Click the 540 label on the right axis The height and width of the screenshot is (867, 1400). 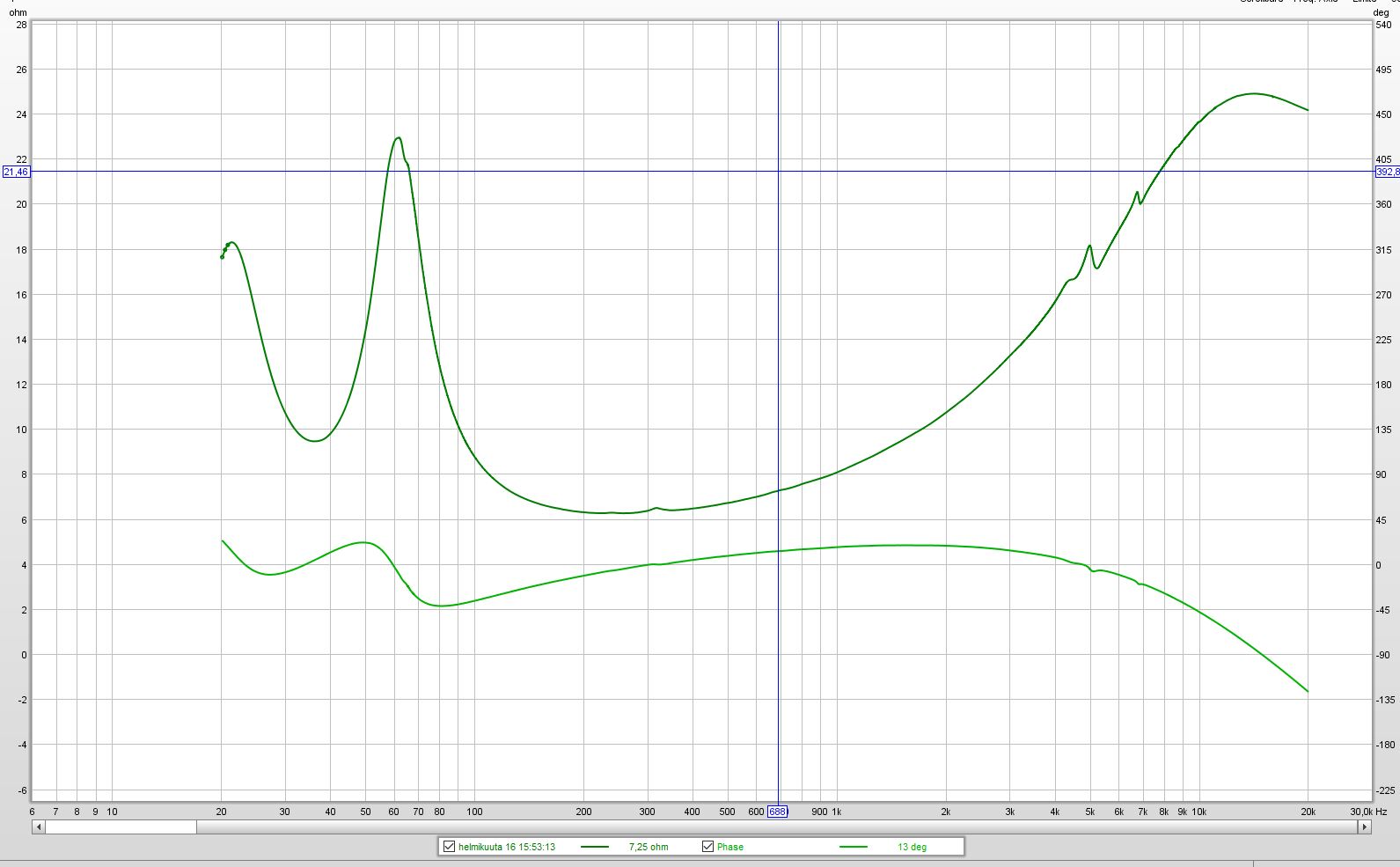point(1383,25)
